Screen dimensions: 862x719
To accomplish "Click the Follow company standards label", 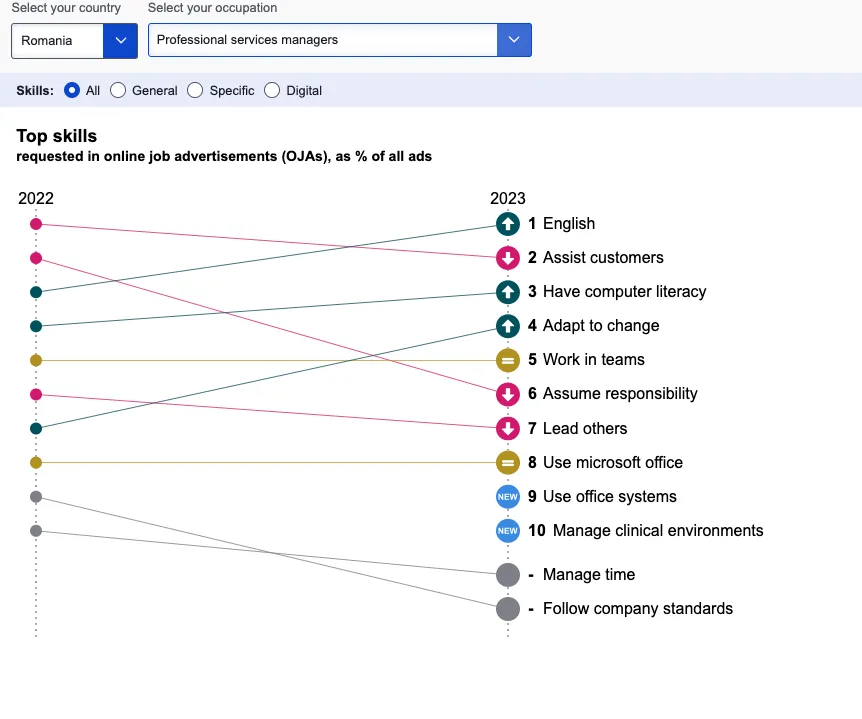I will [x=637, y=609].
